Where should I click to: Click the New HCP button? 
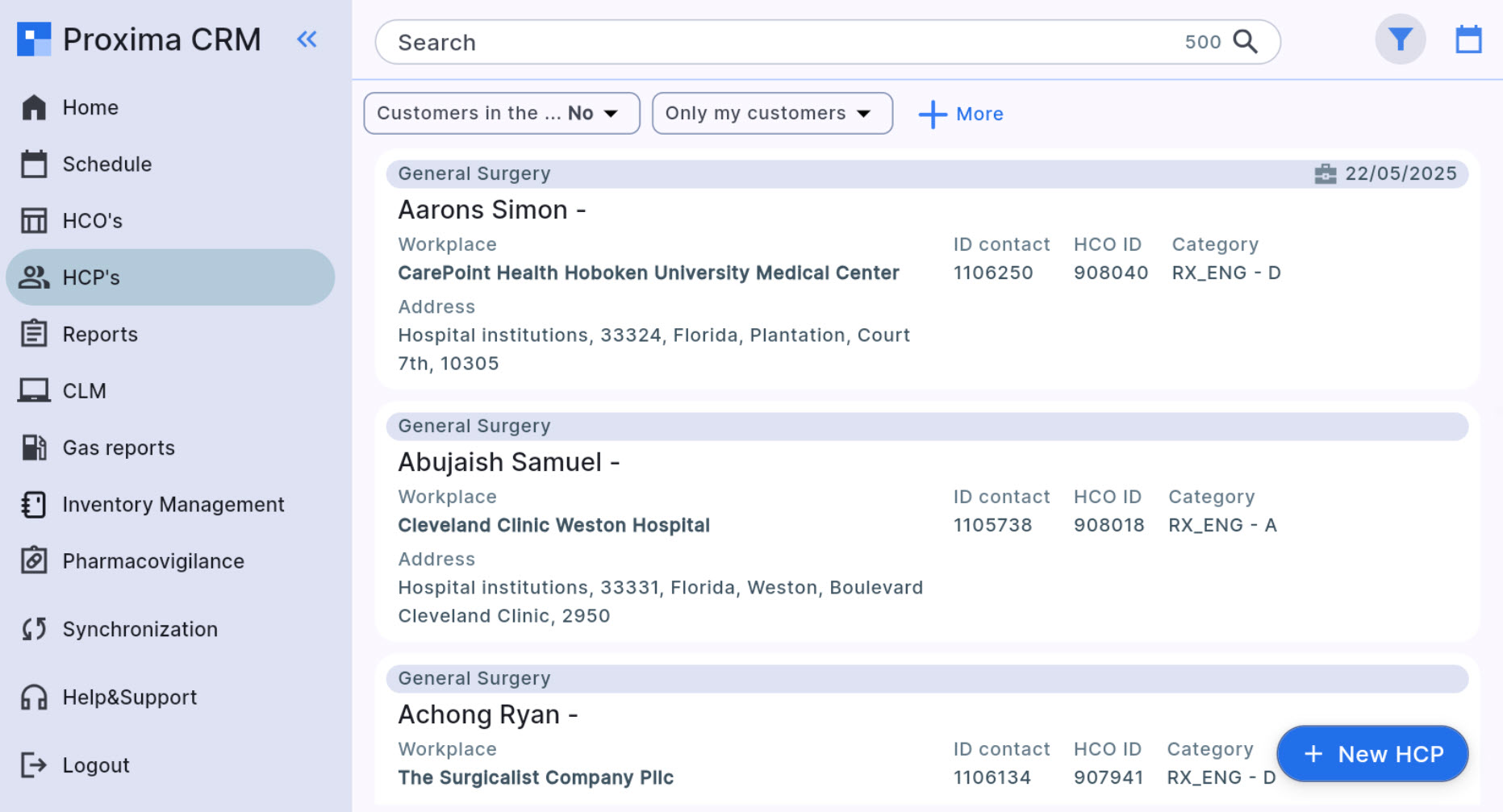pyautogui.click(x=1371, y=754)
